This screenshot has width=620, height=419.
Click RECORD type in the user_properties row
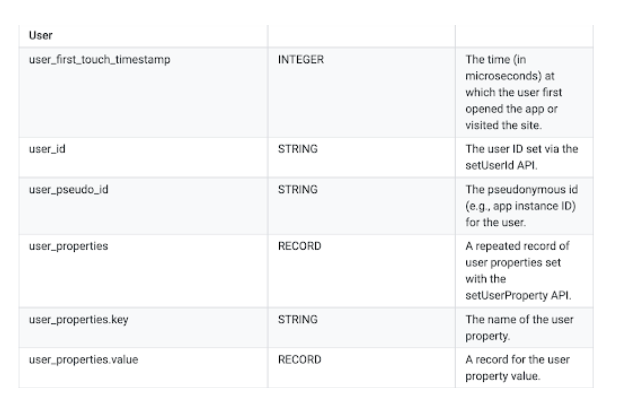[x=299, y=245]
